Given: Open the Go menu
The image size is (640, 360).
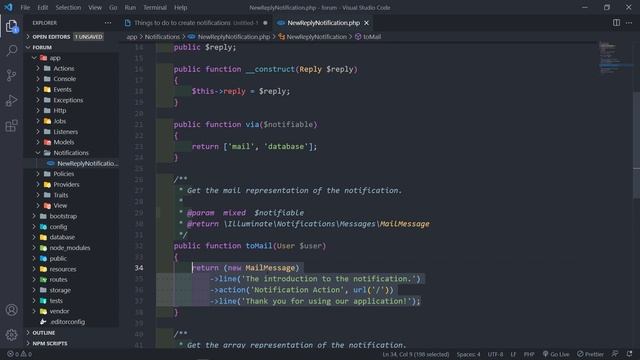Looking at the screenshot, I should point(113,7).
